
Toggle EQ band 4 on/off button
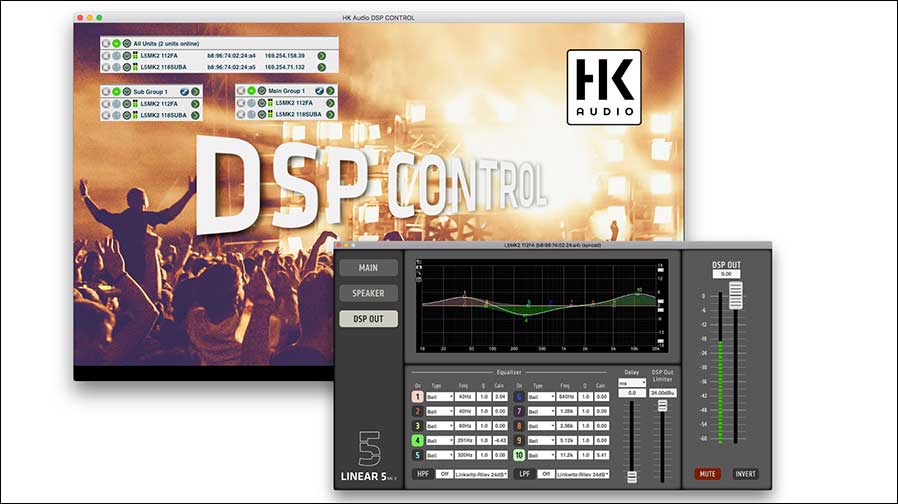pos(418,440)
